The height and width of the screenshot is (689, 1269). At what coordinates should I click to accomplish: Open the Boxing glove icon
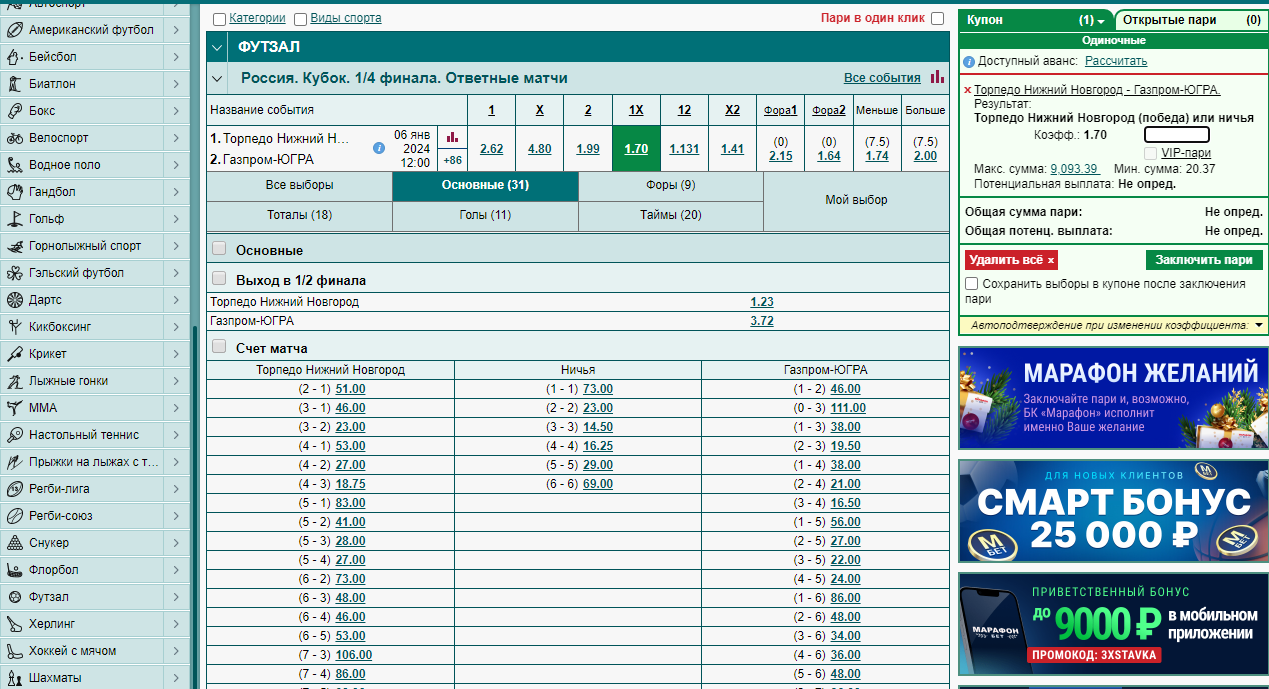(x=14, y=111)
